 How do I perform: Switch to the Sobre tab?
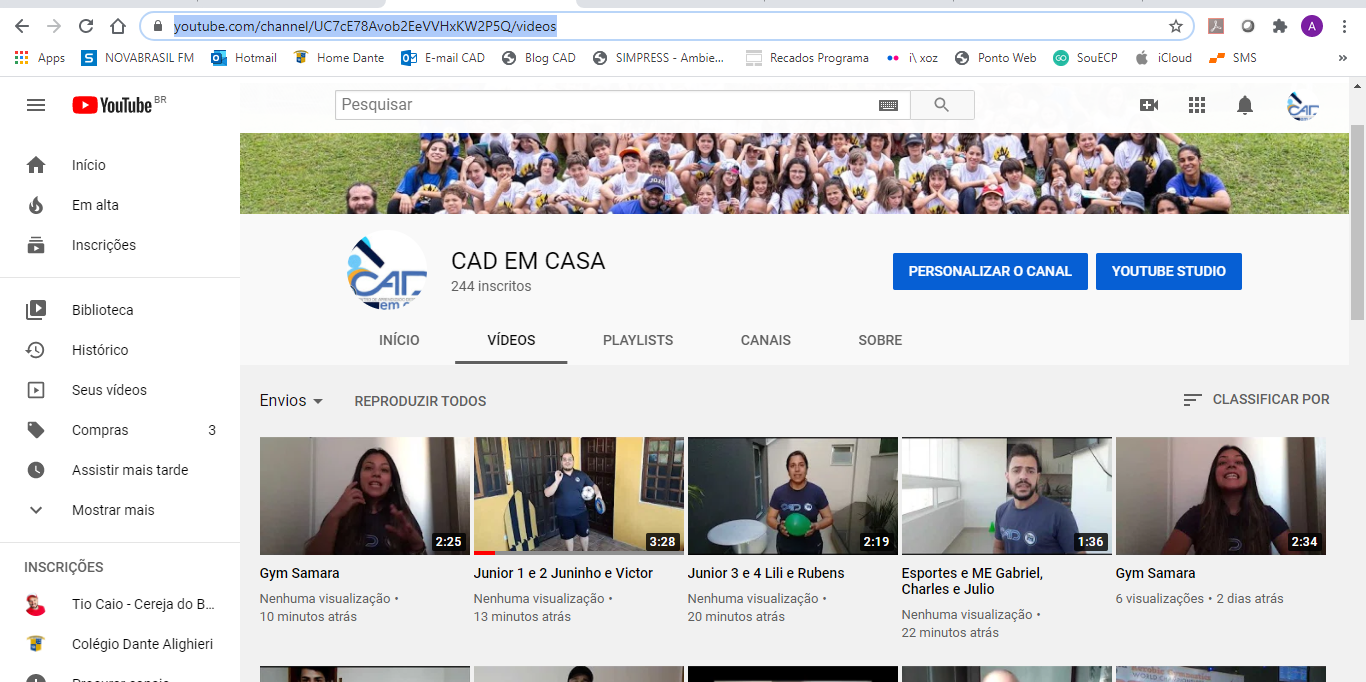880,340
